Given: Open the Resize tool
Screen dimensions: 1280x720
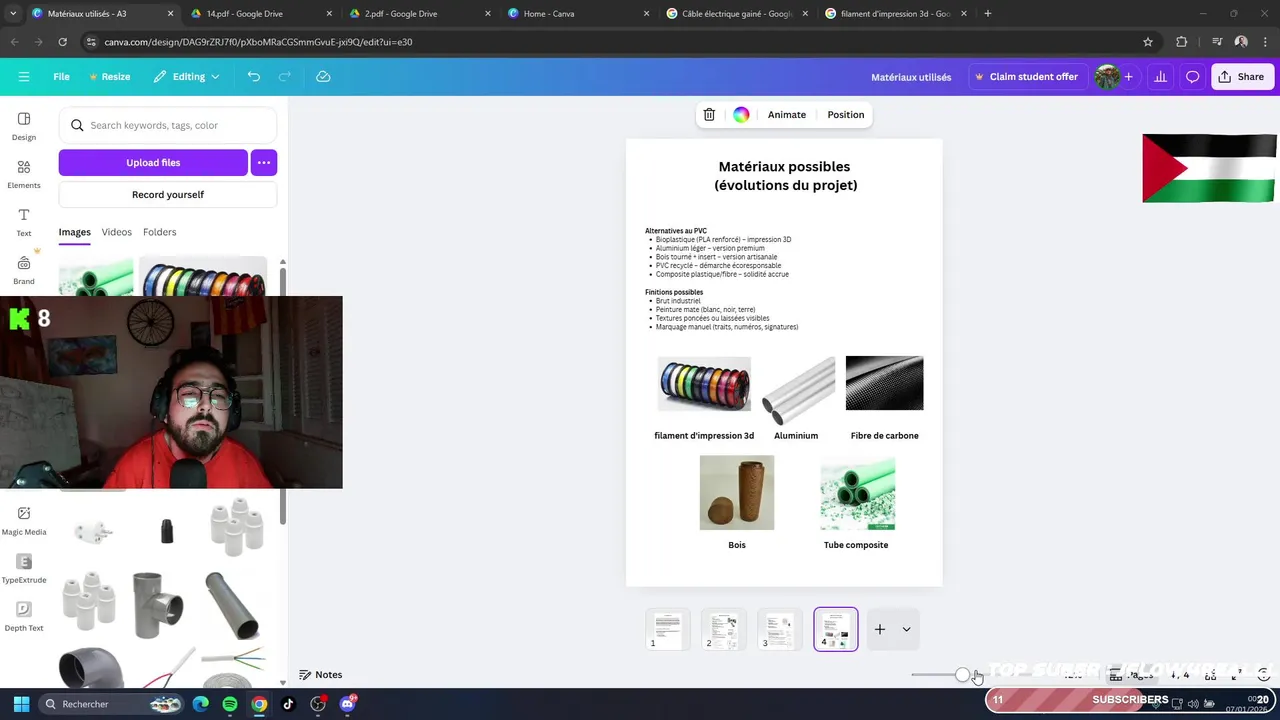Looking at the screenshot, I should coord(109,77).
